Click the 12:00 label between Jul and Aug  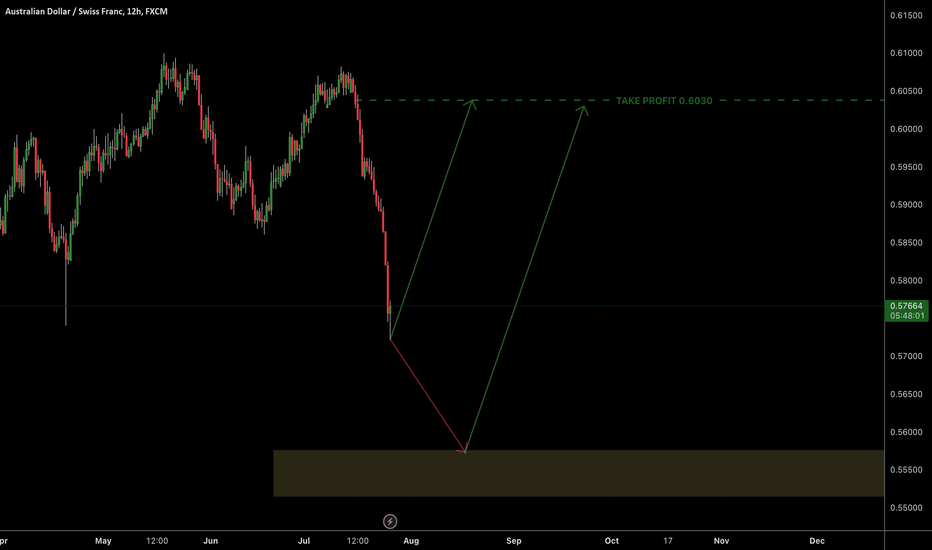click(x=357, y=540)
